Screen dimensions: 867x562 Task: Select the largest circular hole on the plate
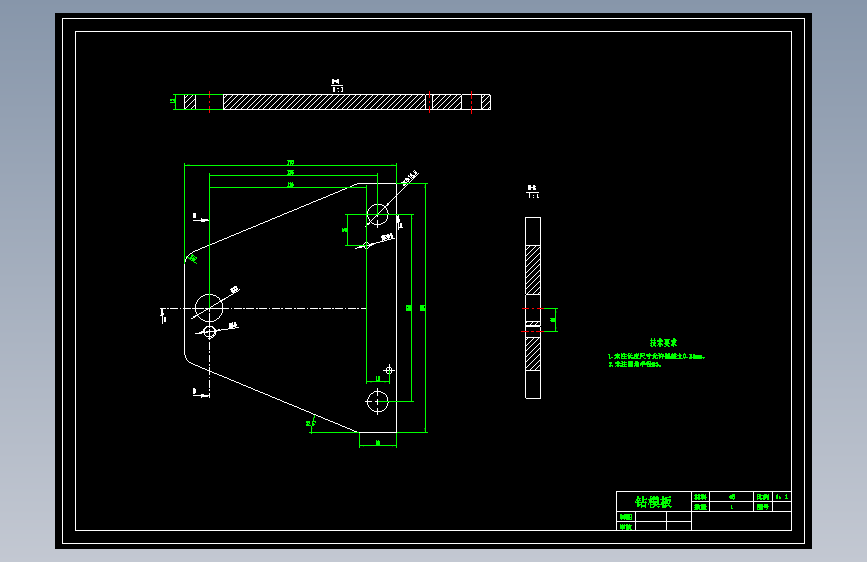pyautogui.click(x=209, y=308)
